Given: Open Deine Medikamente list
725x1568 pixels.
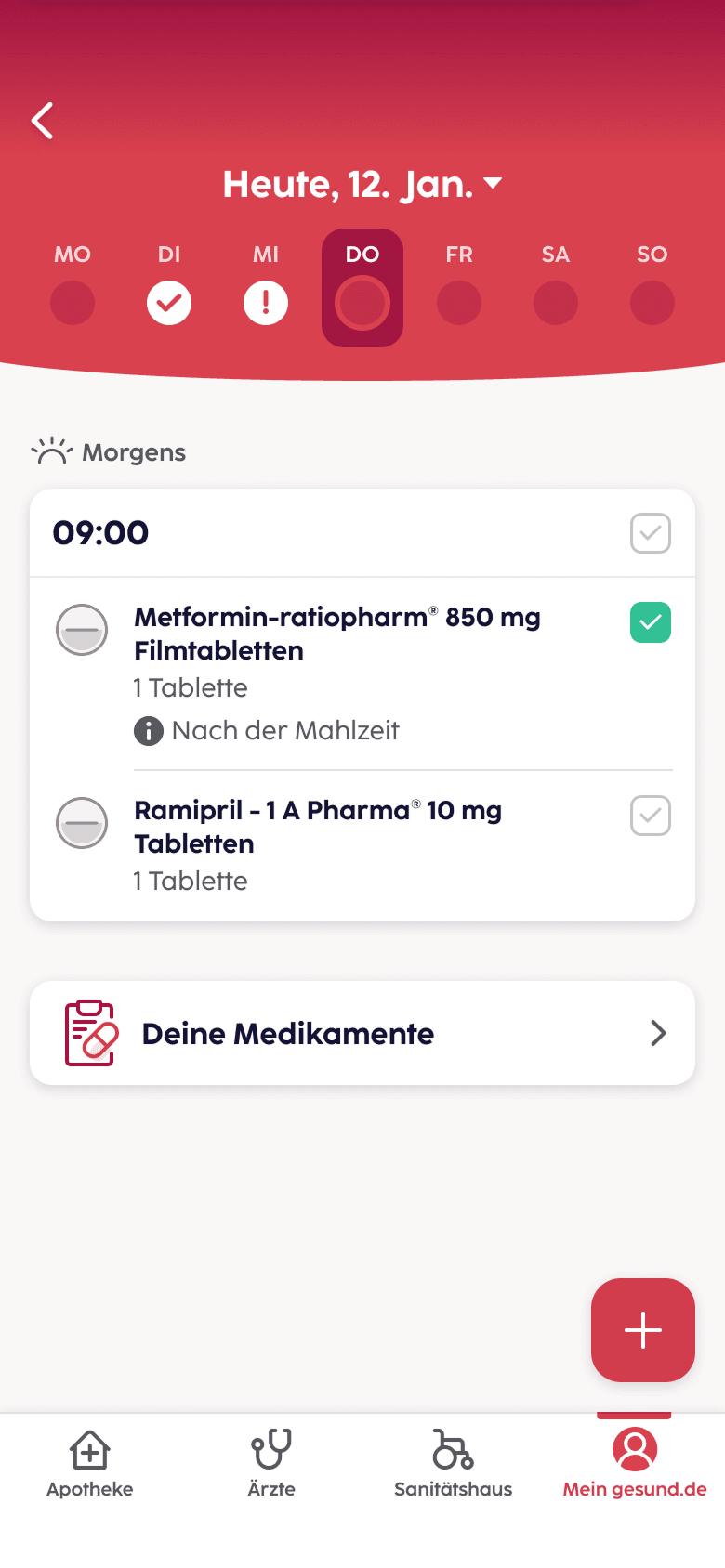Looking at the screenshot, I should point(288,1033).
